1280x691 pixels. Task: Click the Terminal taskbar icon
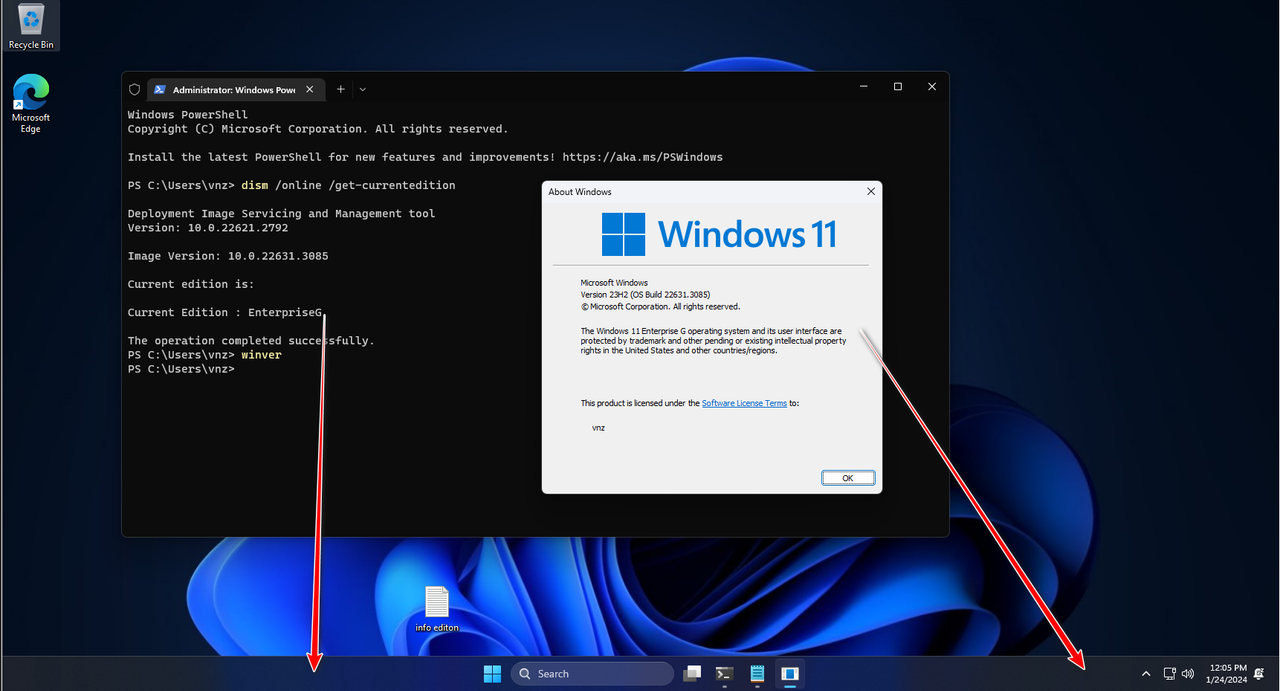click(x=725, y=674)
